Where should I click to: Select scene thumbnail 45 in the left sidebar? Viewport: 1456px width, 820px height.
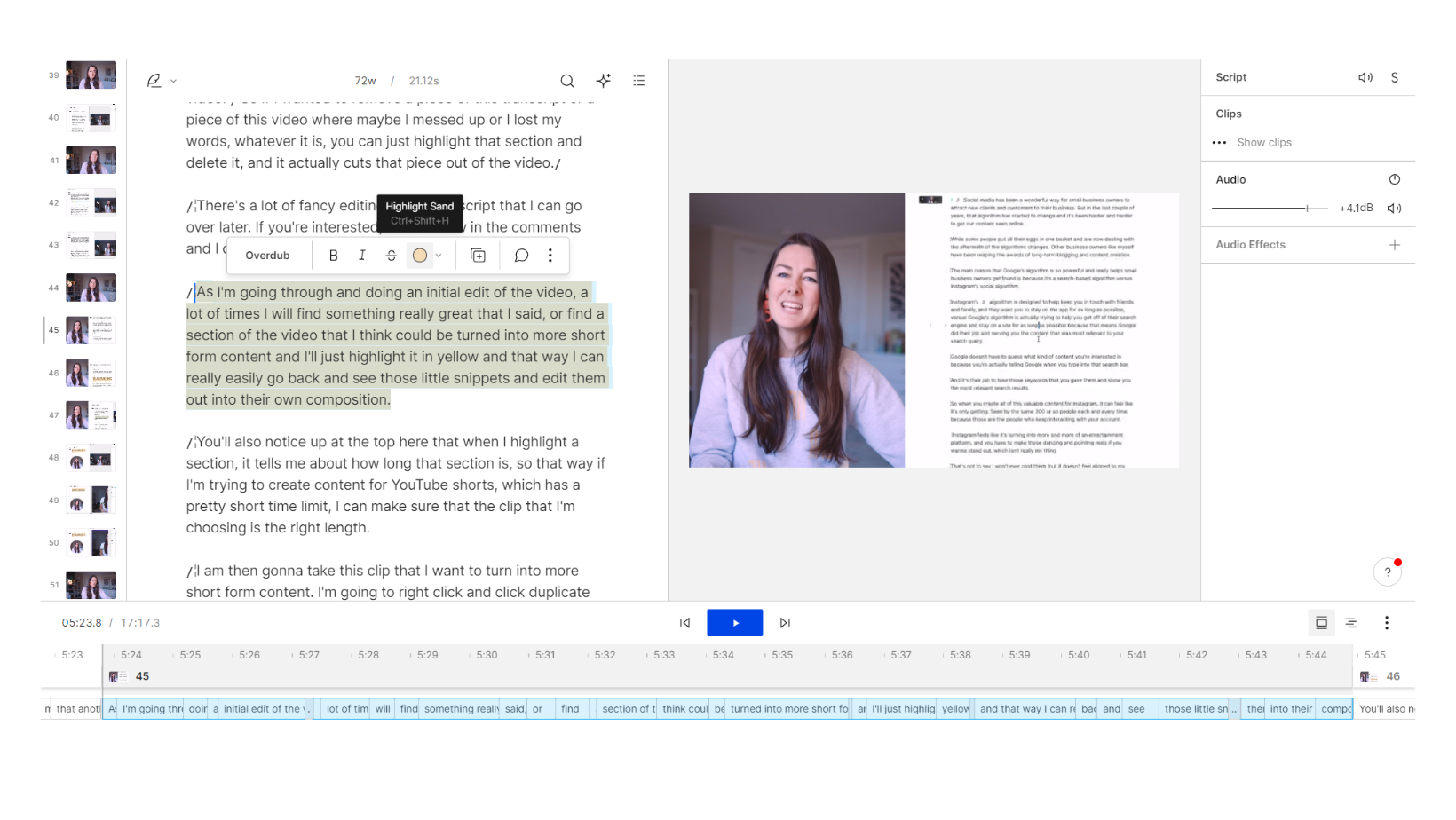90,329
